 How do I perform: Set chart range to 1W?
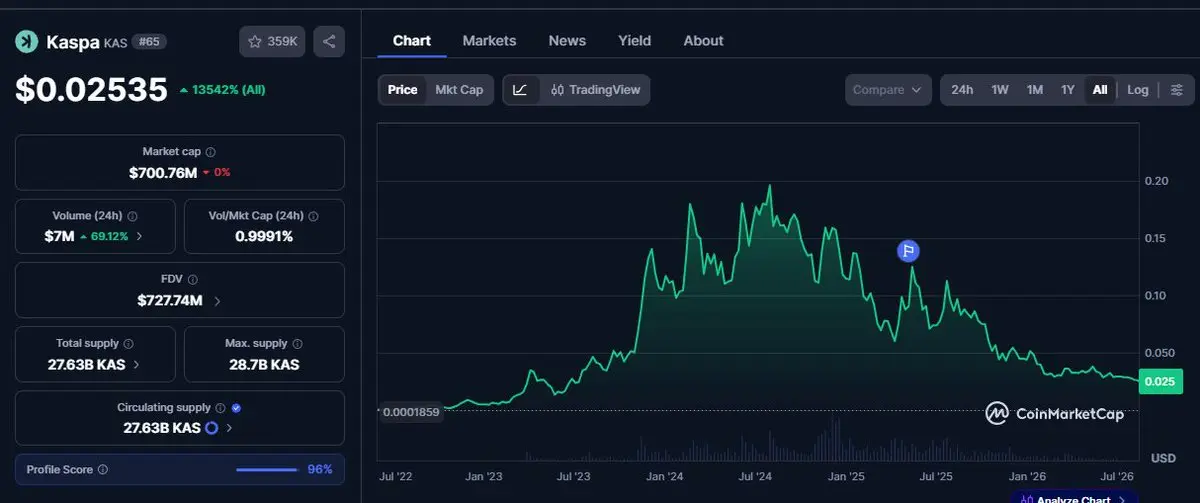click(x=1000, y=90)
